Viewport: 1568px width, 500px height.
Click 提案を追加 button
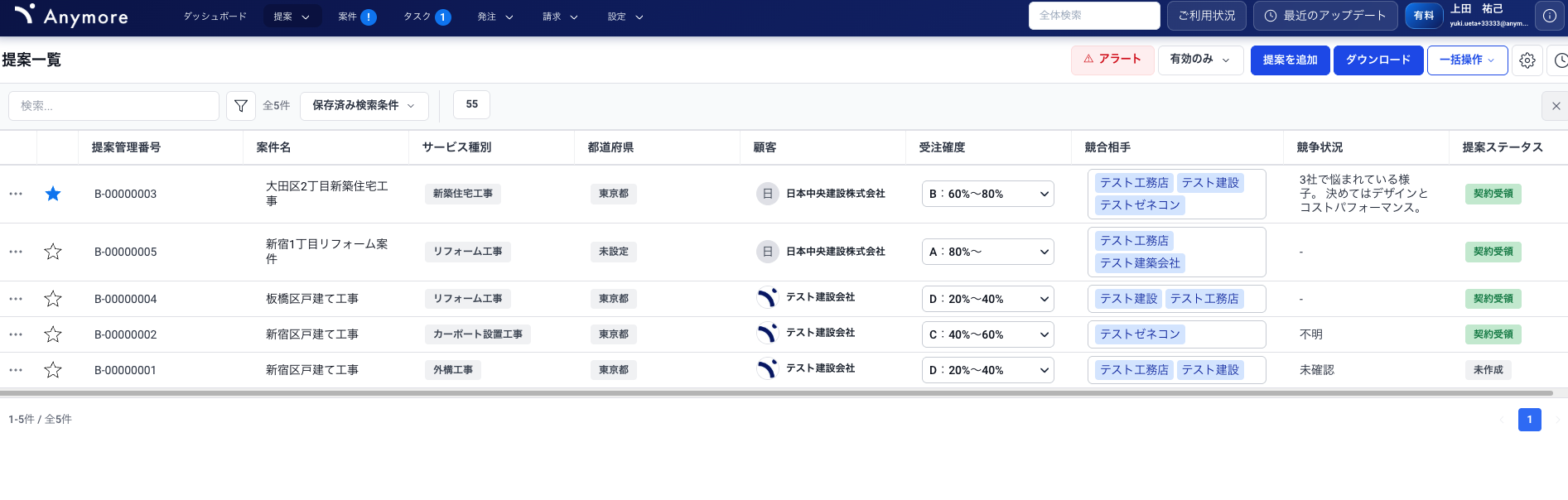(1290, 60)
